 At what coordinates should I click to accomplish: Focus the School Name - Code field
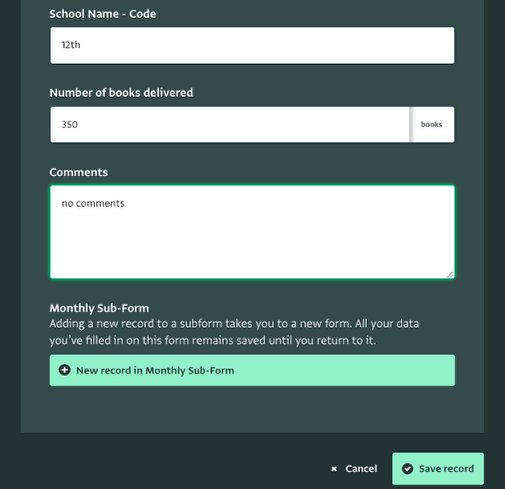[252, 45]
